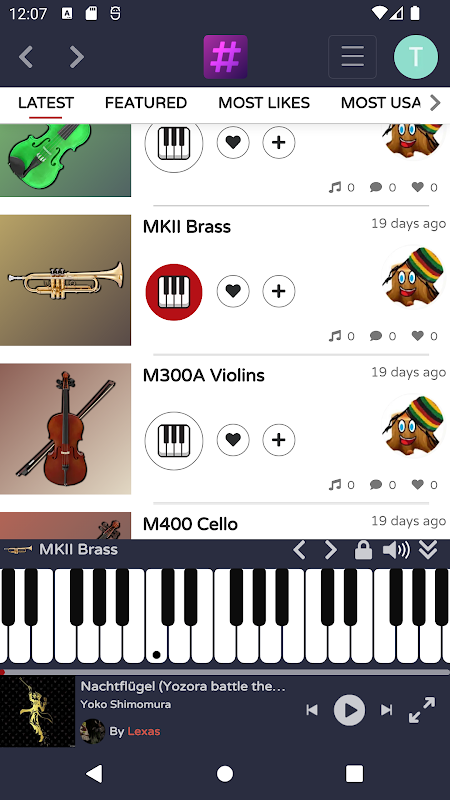Screen dimensions: 450x800
Task: Play the Nachtflügel track
Action: click(x=349, y=710)
